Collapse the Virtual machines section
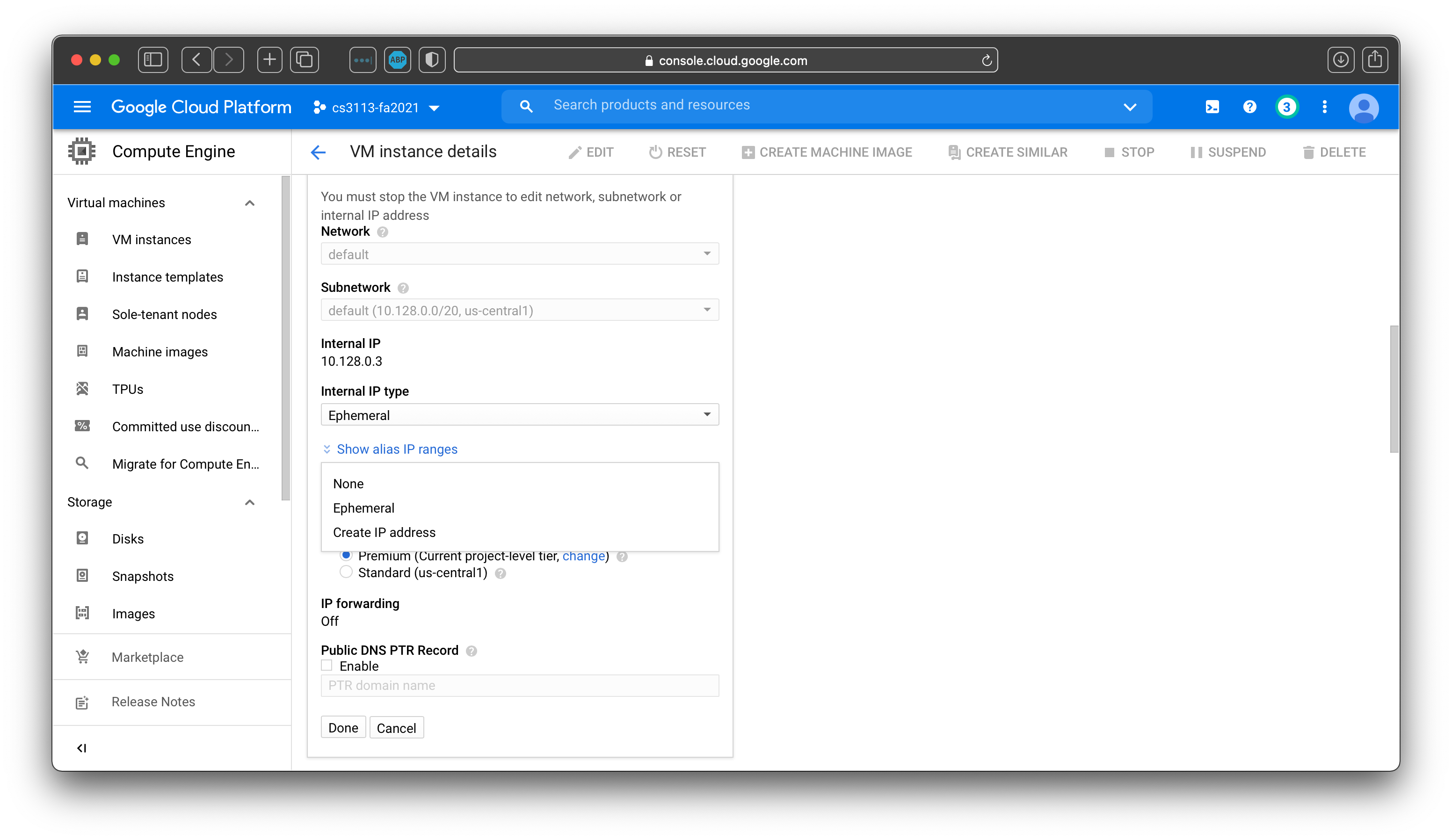 249,202
